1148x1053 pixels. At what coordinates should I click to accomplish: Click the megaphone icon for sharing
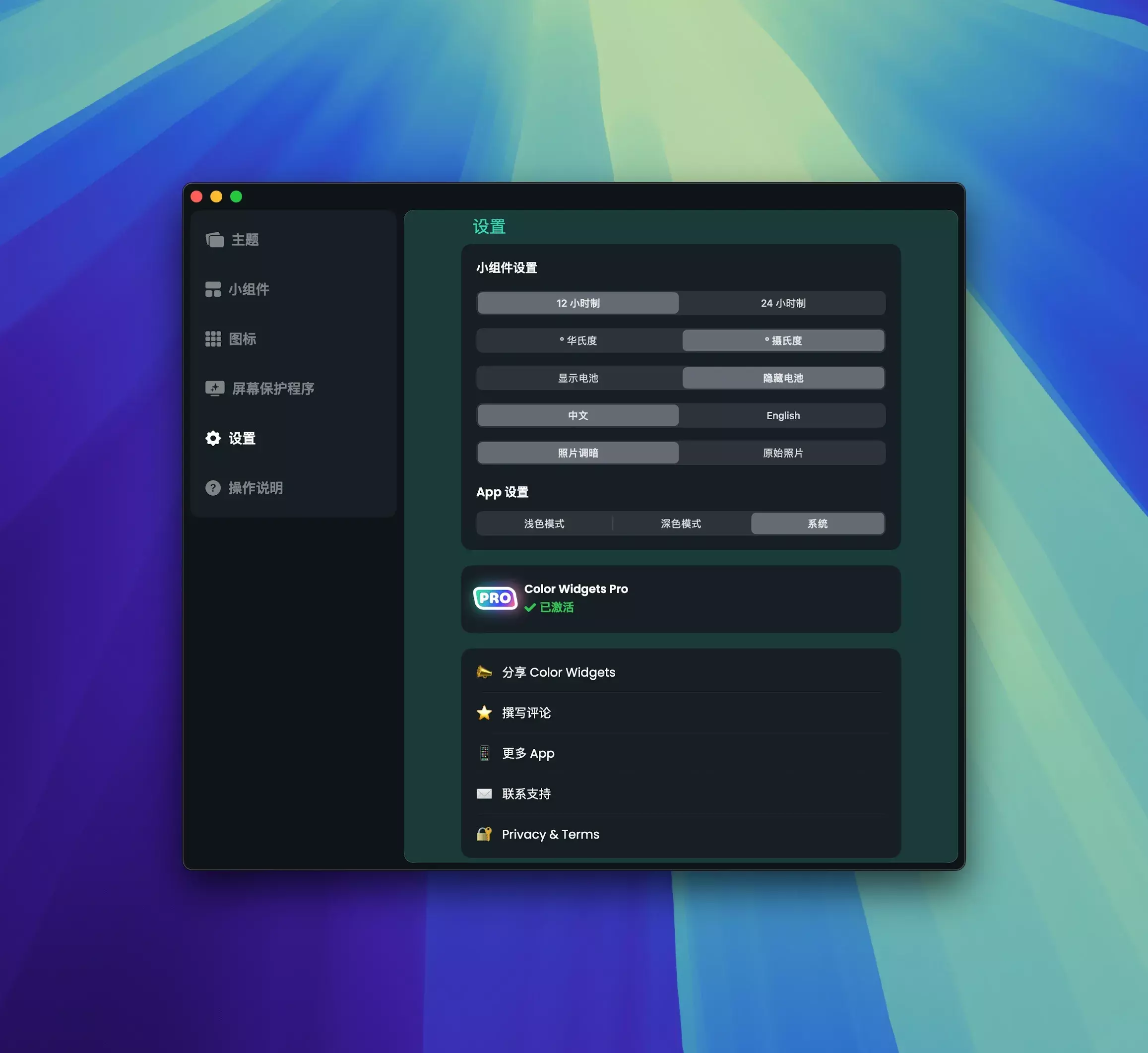(x=484, y=672)
